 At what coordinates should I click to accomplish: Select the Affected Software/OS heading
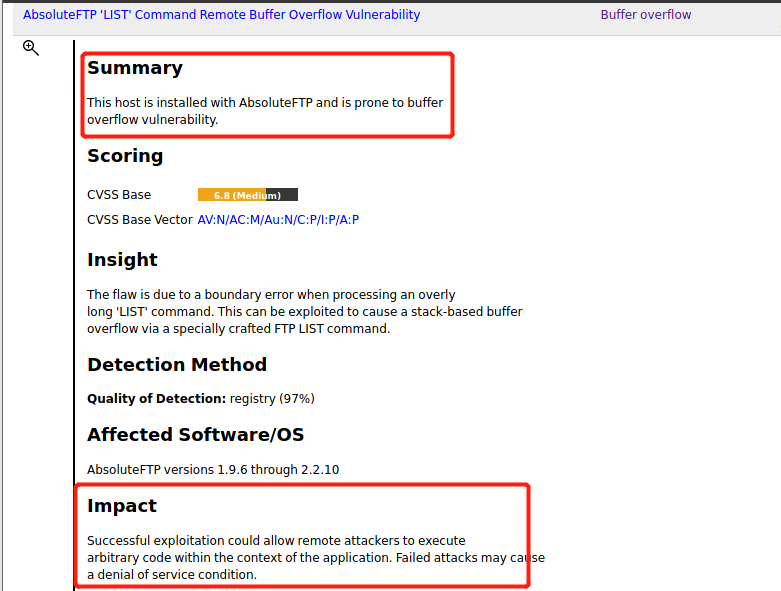click(x=195, y=435)
